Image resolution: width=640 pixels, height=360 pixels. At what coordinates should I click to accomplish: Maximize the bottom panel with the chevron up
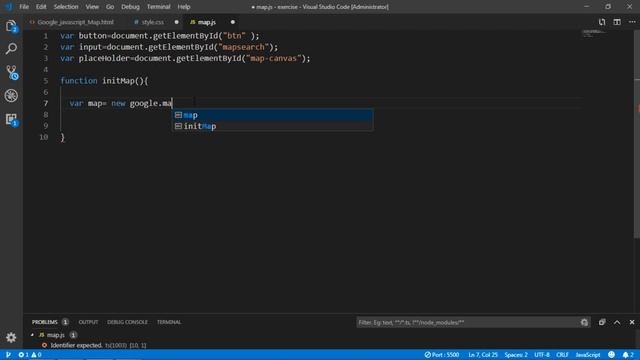coord(617,322)
